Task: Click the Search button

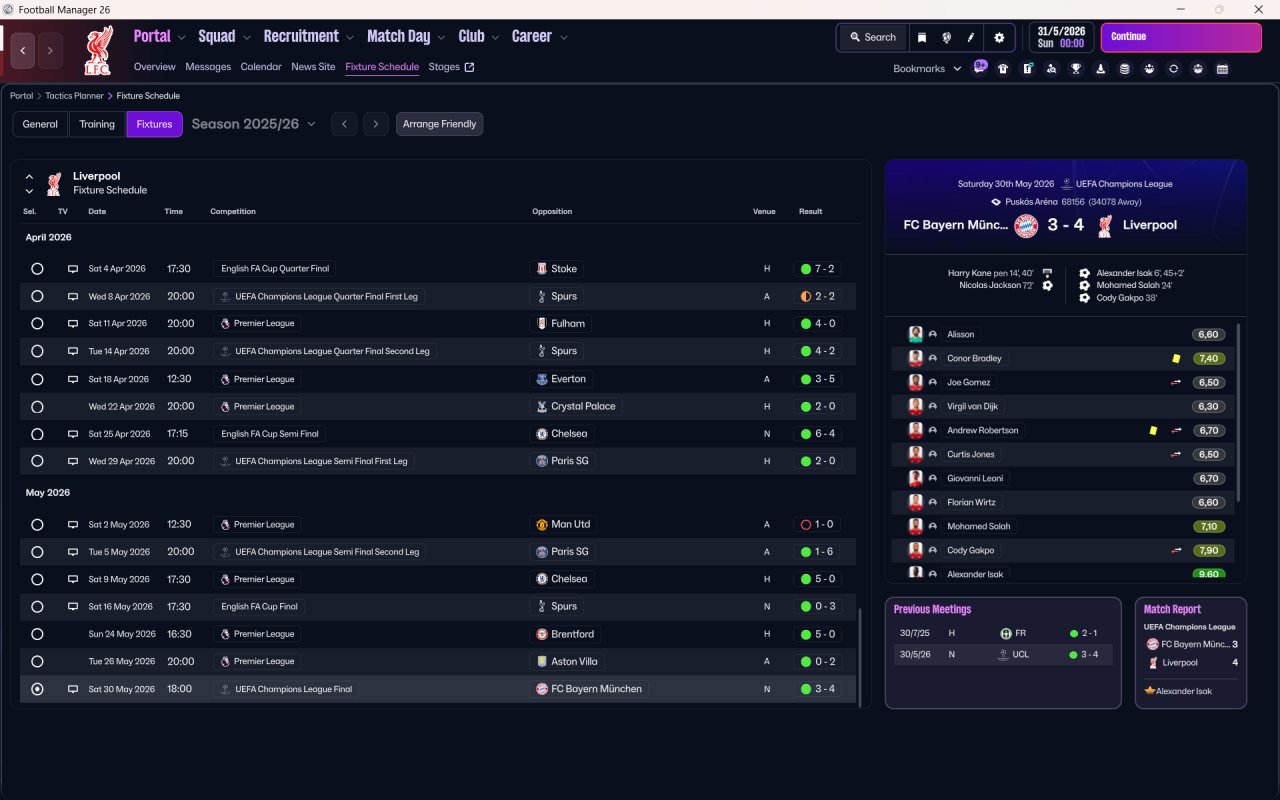Action: coord(873,38)
